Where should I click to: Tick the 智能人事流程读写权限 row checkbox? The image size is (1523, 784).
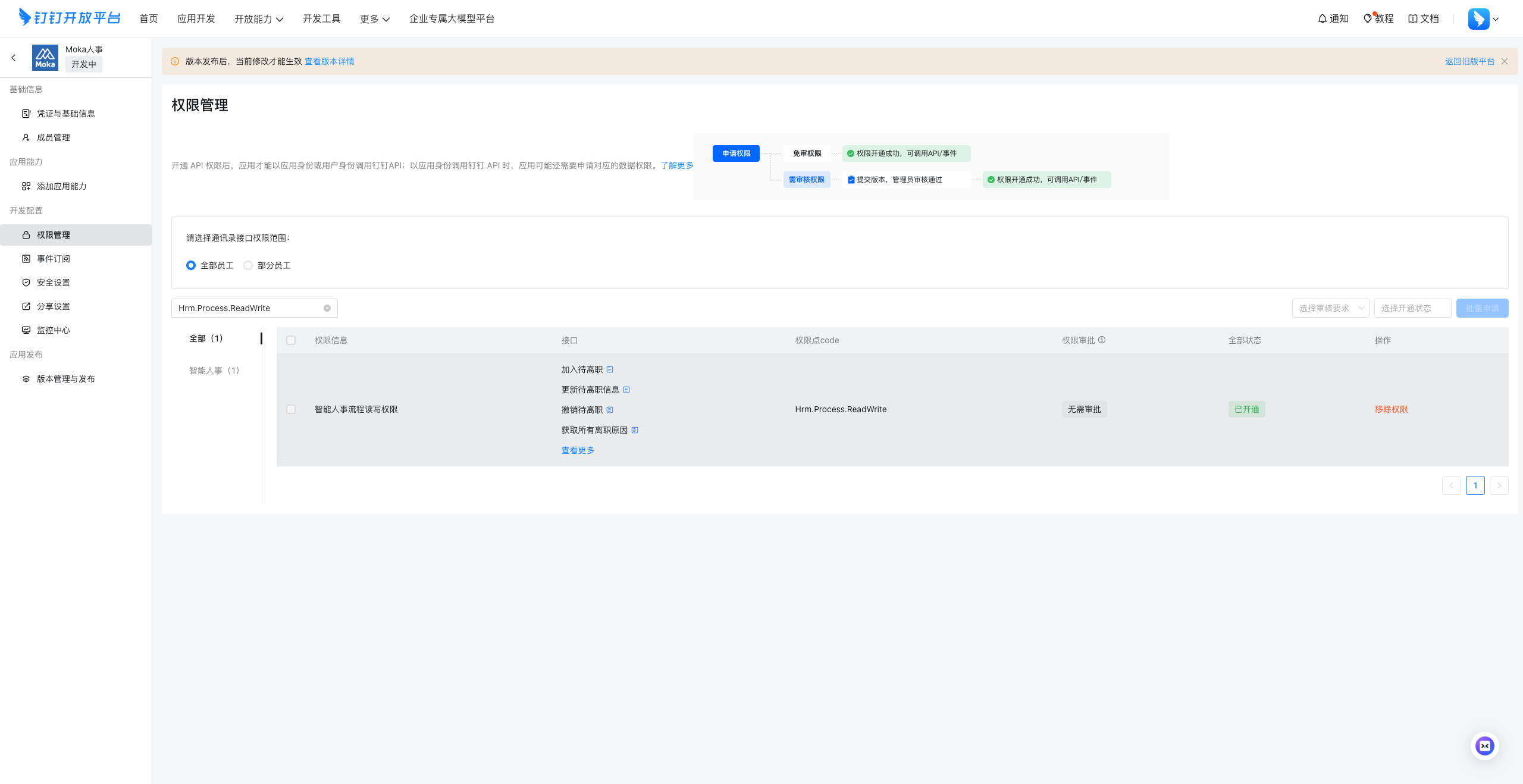(x=291, y=409)
